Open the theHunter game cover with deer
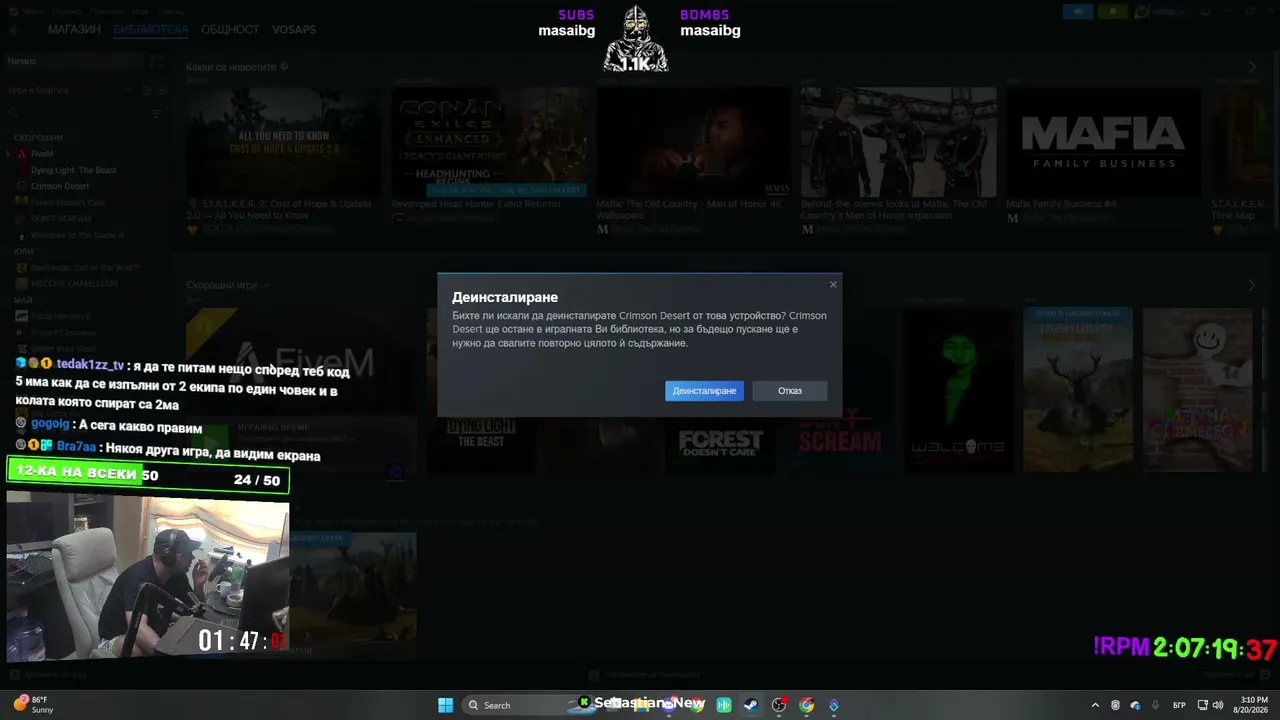Image resolution: width=1280 pixels, height=720 pixels. tap(1078, 390)
